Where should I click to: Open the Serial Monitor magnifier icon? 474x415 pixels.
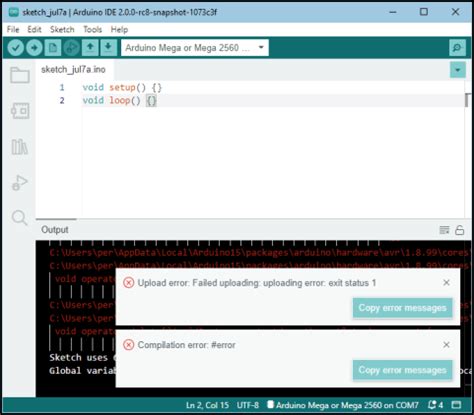457,48
